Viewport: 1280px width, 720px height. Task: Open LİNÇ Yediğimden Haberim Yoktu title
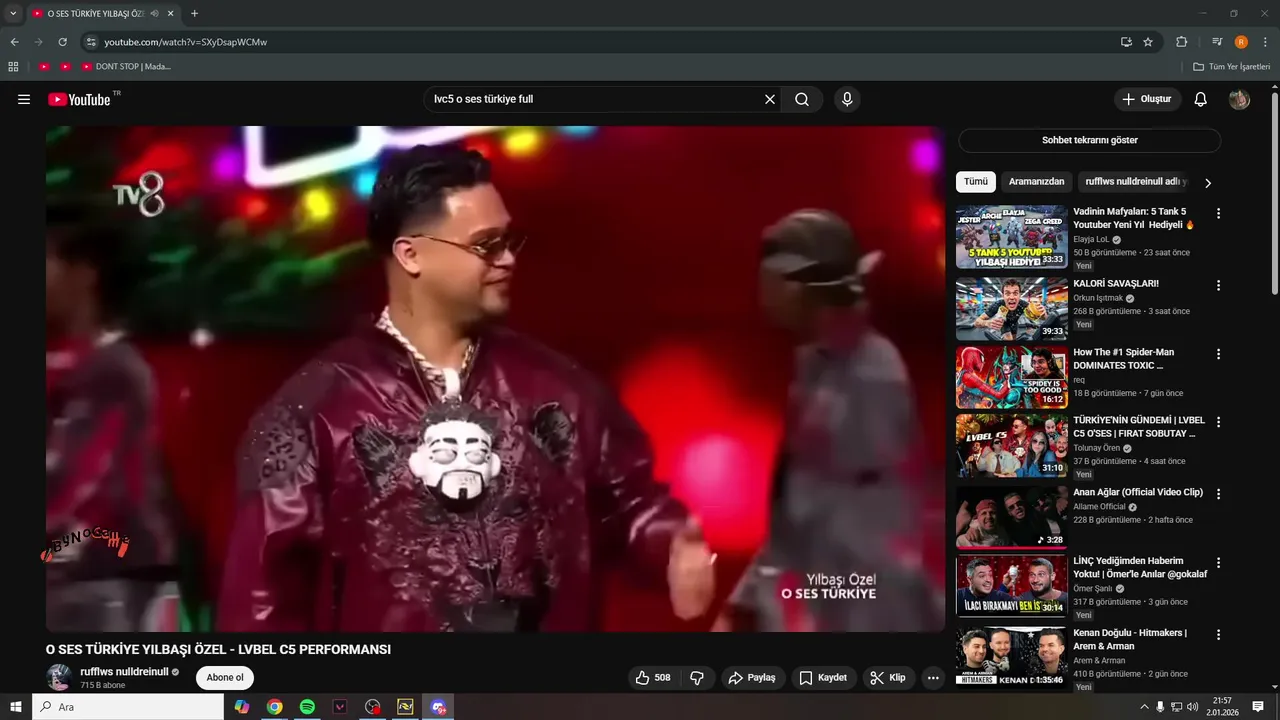click(x=1140, y=568)
